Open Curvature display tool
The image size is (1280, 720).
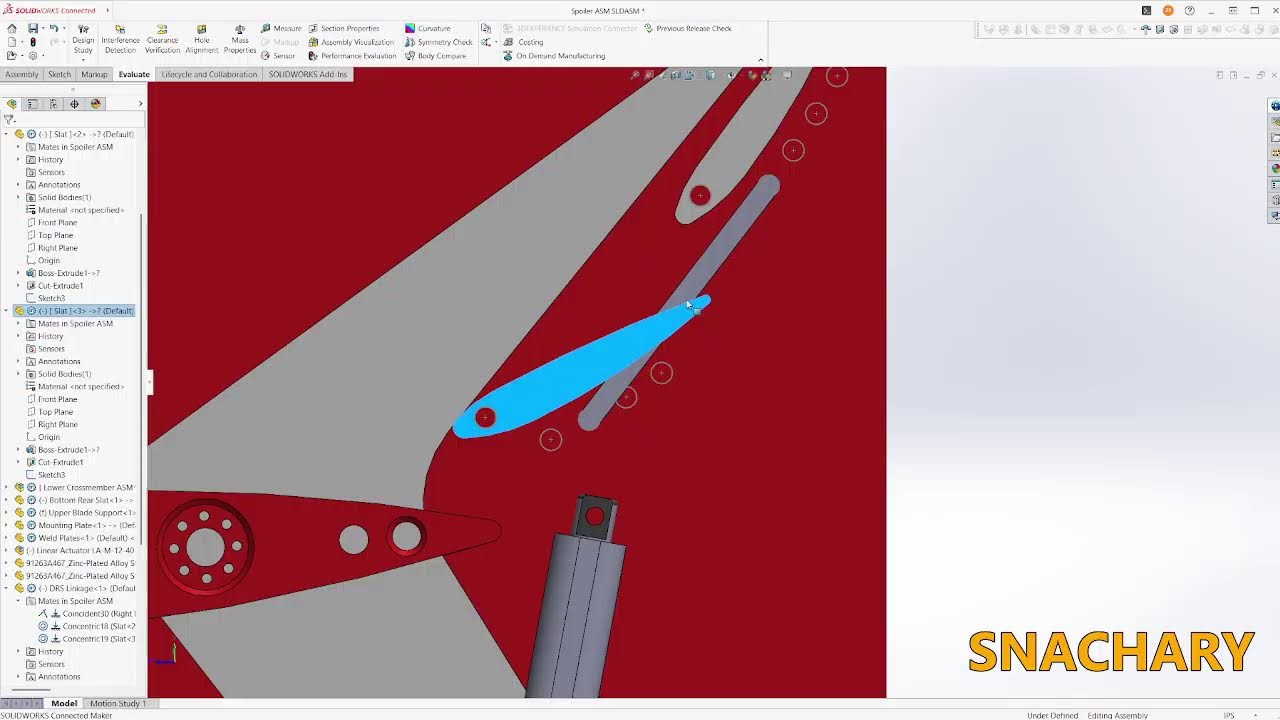[x=428, y=28]
